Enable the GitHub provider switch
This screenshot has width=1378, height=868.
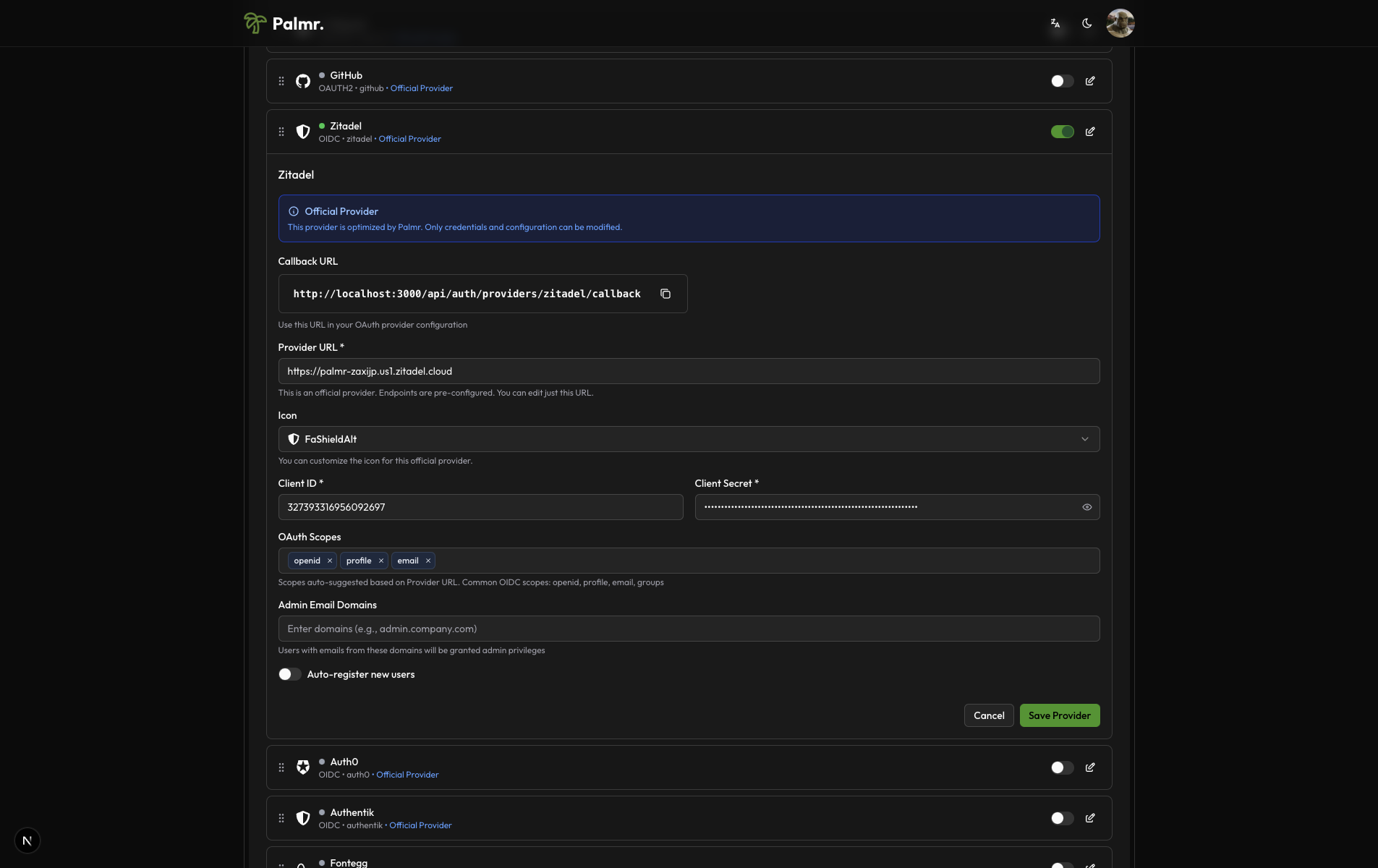[x=1062, y=81]
